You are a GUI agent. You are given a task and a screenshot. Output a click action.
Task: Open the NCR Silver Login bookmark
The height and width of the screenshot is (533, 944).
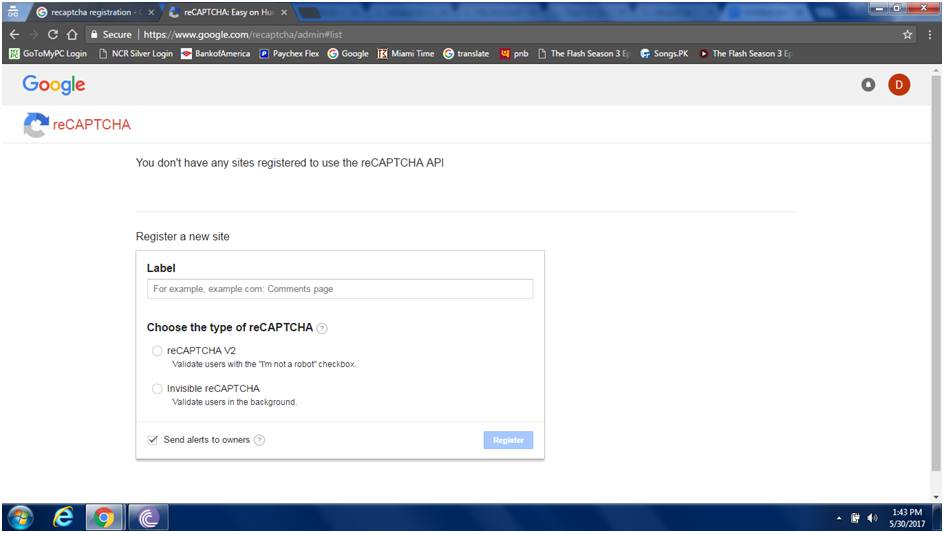[x=135, y=54]
